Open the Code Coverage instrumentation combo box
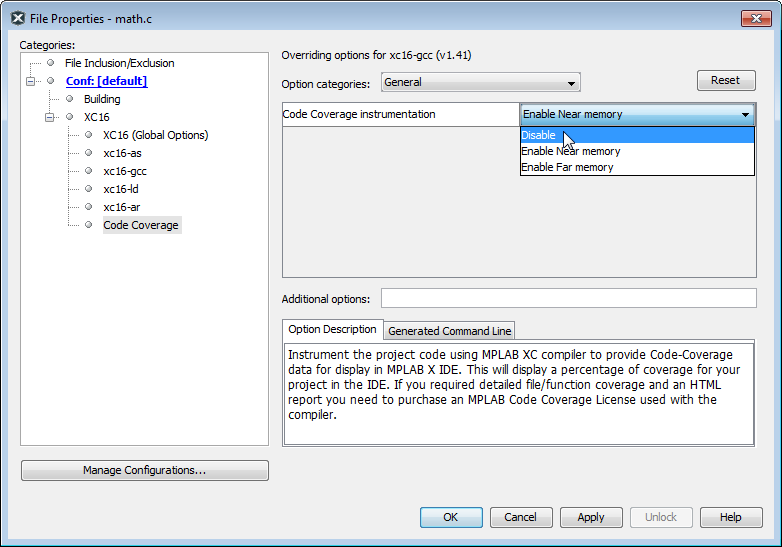The width and height of the screenshot is (782, 547). point(637,114)
